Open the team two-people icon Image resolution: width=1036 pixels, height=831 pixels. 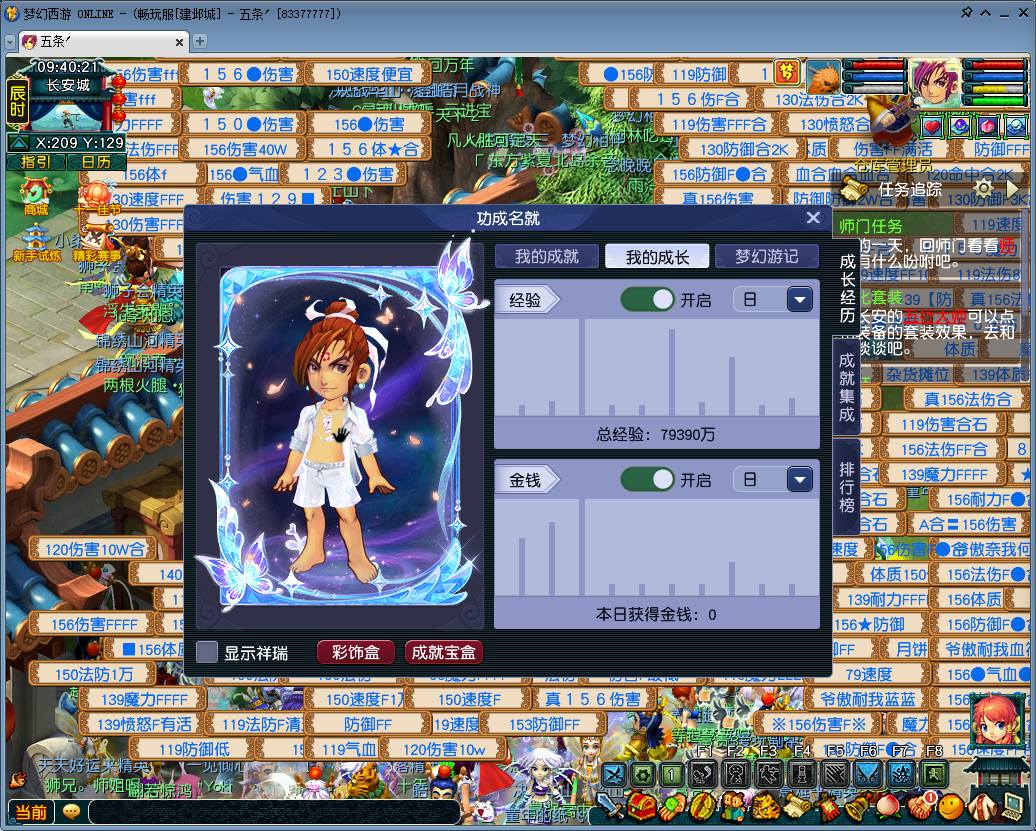(732, 806)
